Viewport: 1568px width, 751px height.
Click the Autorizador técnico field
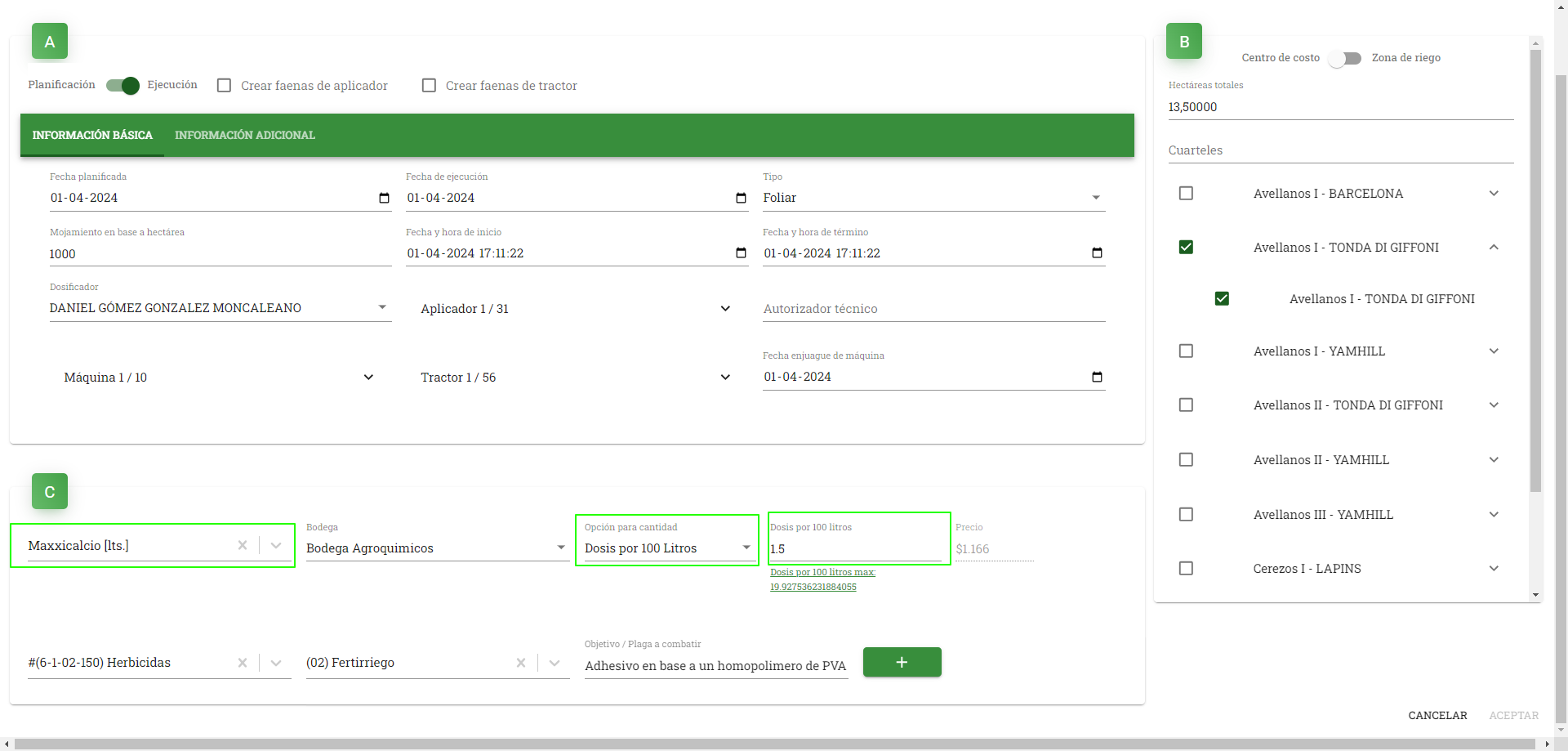click(x=933, y=309)
